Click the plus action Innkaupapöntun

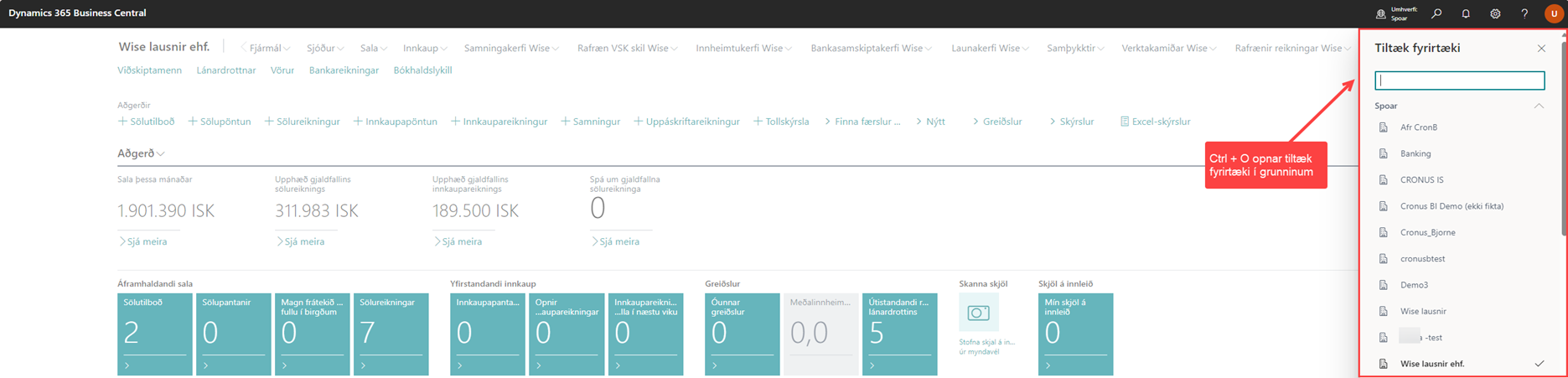pos(396,122)
